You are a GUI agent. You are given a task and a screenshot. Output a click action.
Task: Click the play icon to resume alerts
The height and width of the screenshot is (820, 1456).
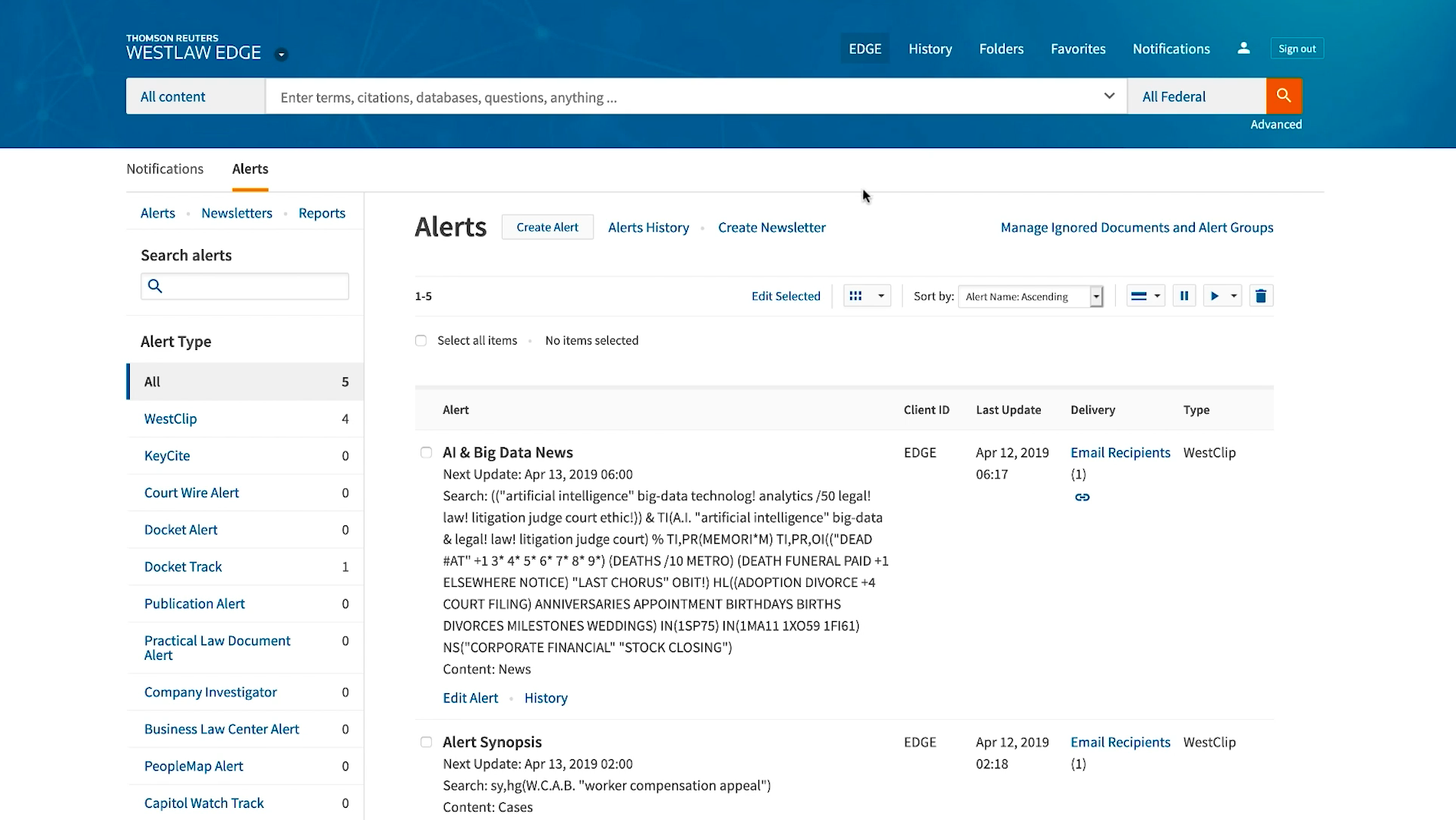pyautogui.click(x=1215, y=296)
